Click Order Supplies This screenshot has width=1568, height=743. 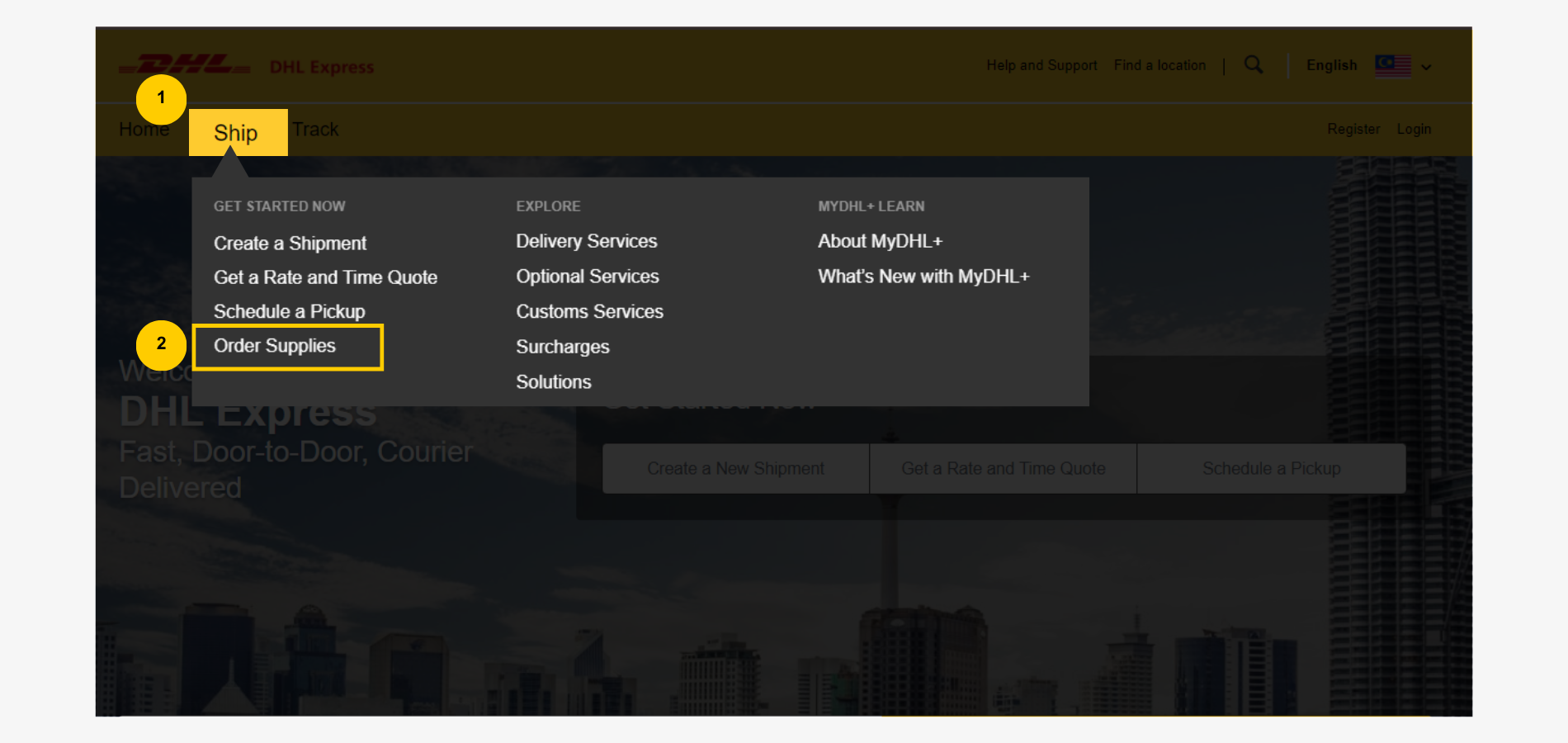(x=275, y=346)
